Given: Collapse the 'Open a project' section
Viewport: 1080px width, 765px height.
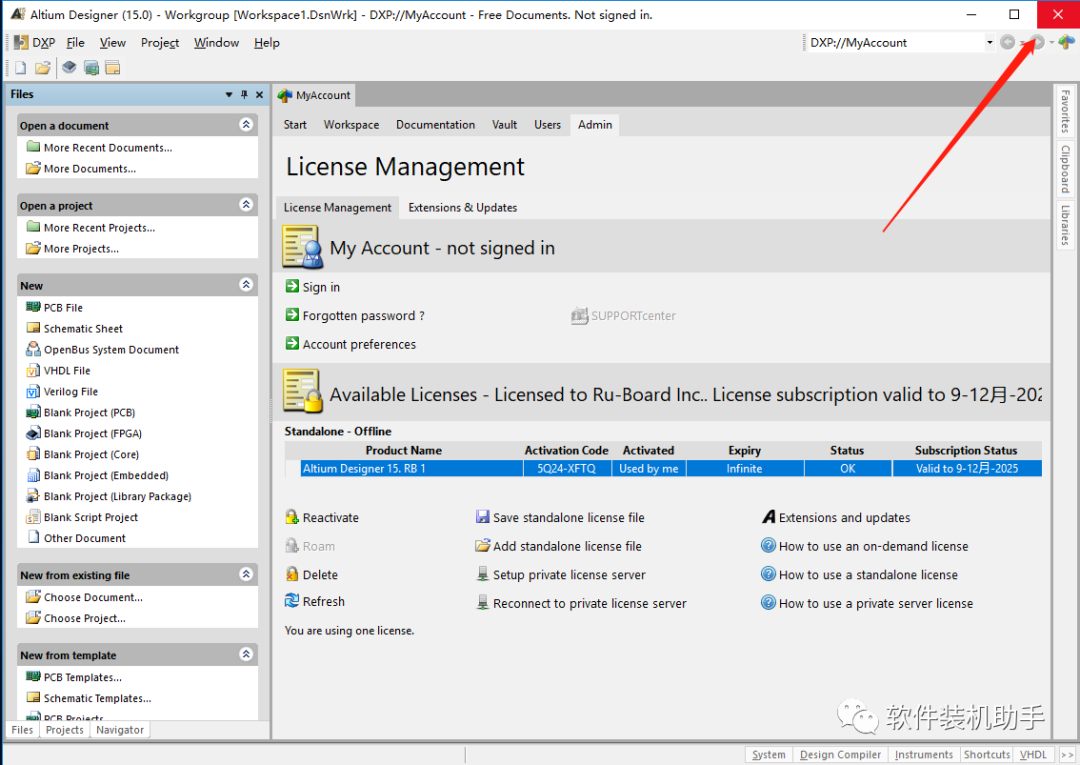Looking at the screenshot, I should [246, 205].
